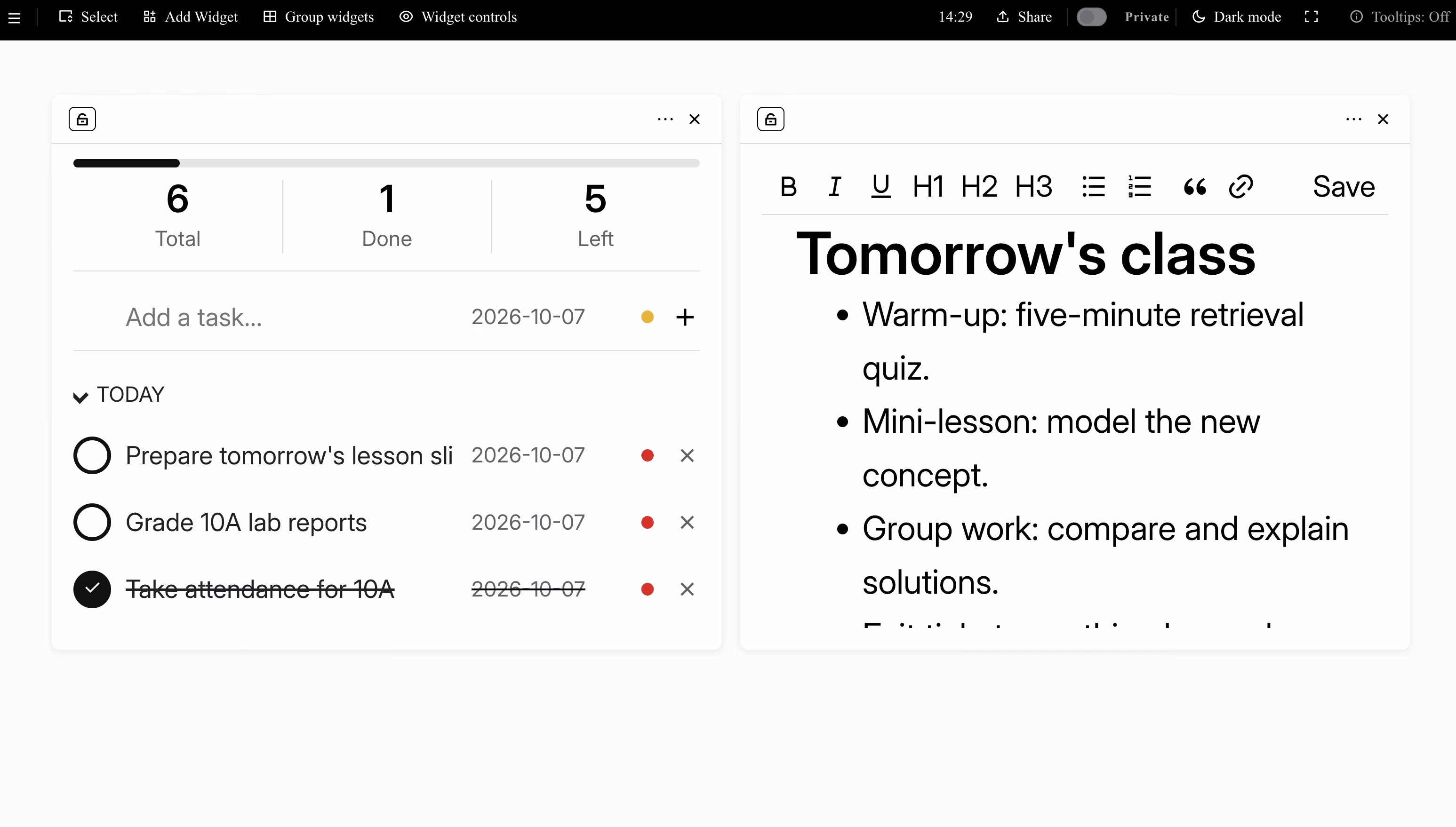Click the Share button

(x=1024, y=17)
